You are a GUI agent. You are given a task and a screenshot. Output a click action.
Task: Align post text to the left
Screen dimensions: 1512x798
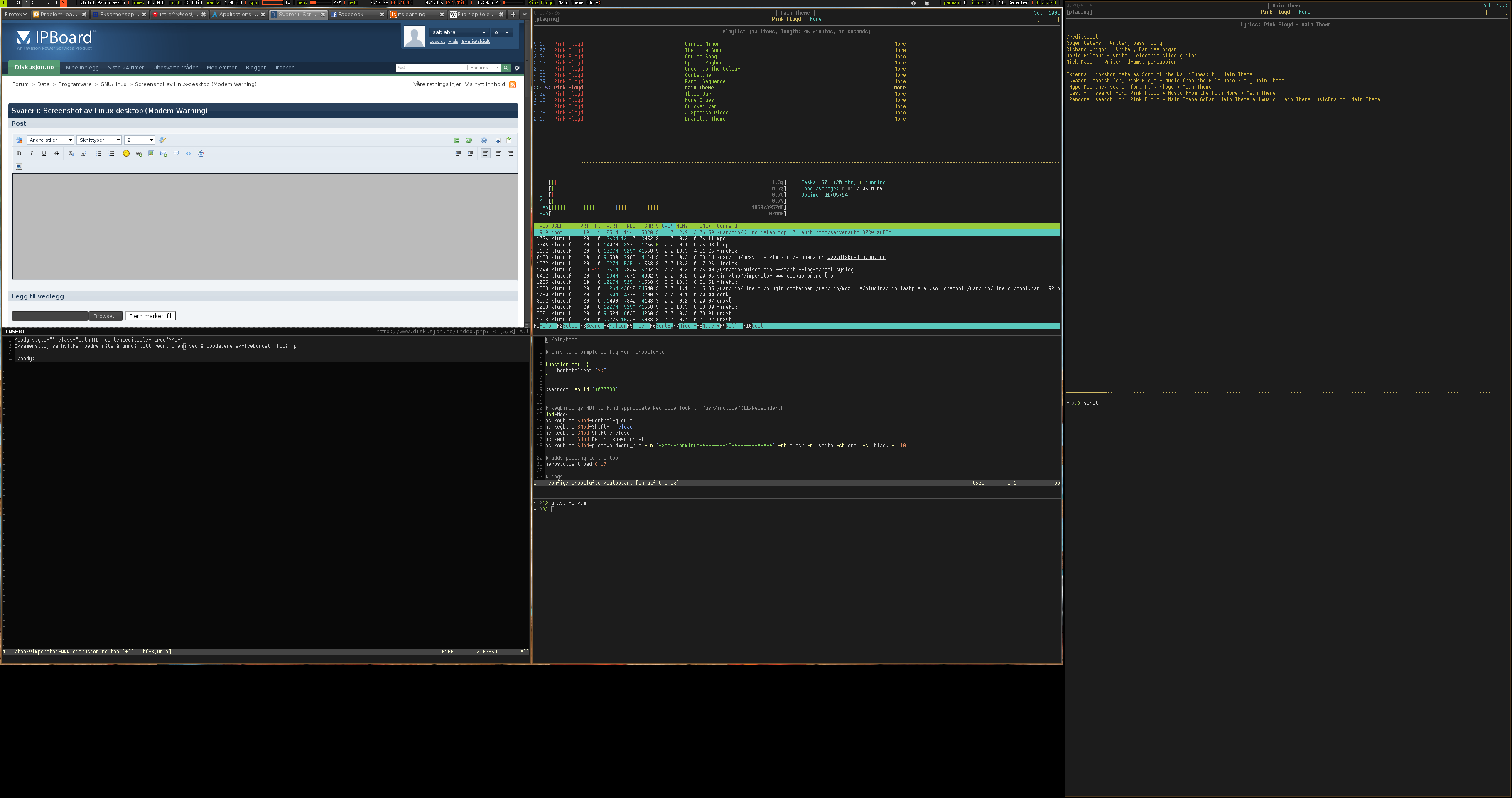click(486, 153)
